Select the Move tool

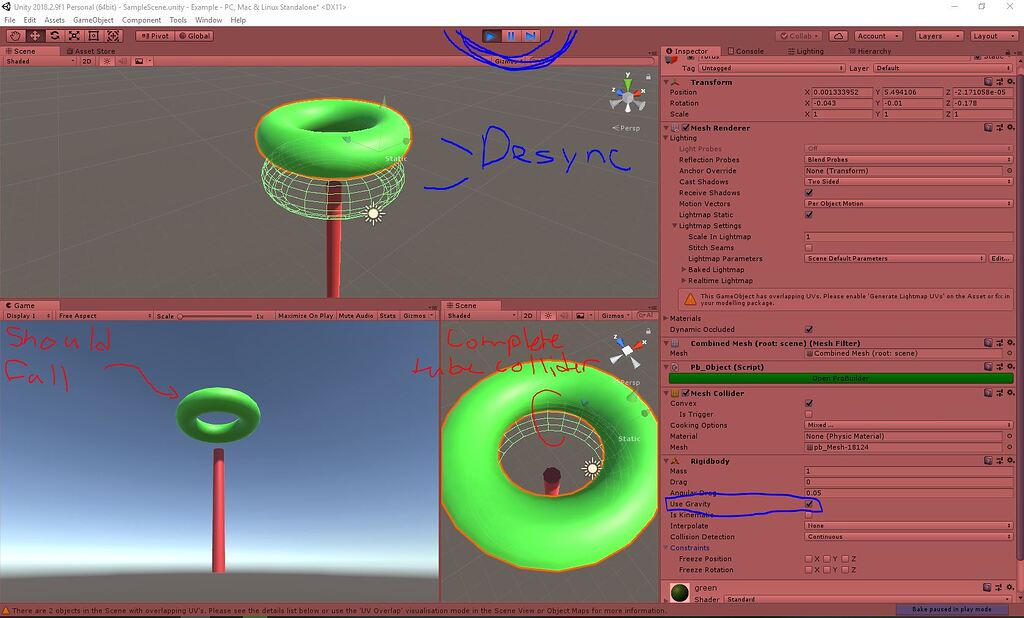[x=34, y=35]
